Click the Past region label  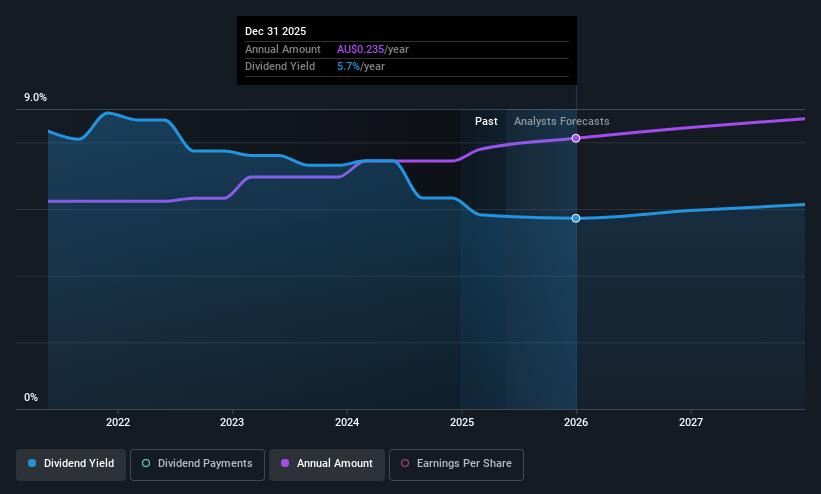click(486, 122)
